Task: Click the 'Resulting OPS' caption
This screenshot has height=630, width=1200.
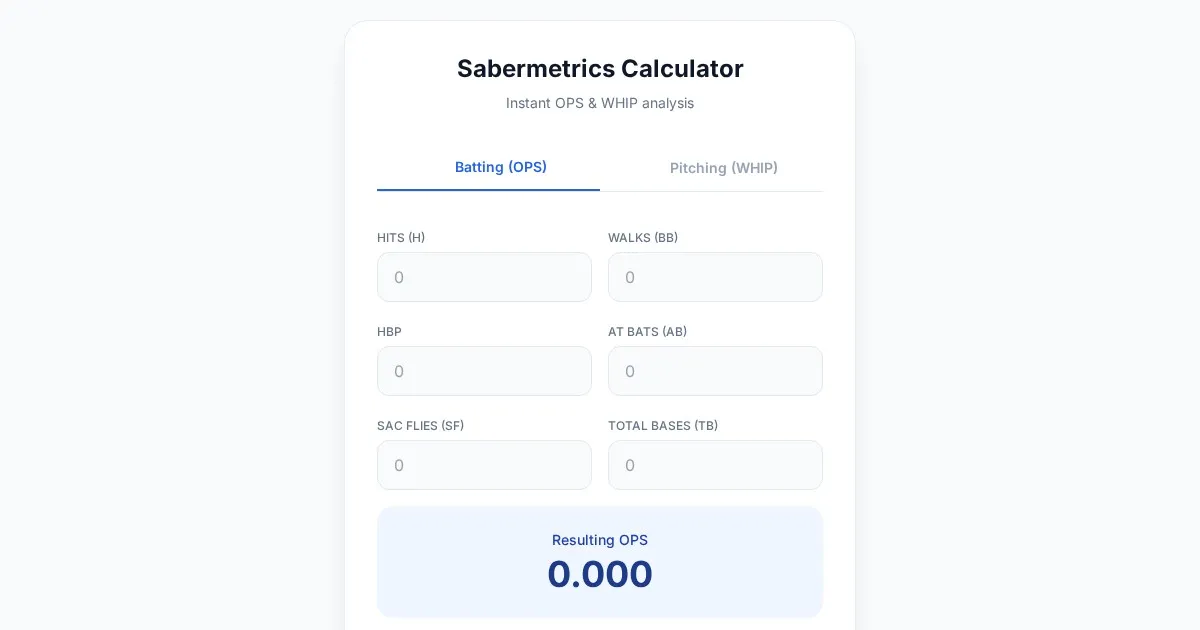Action: (600, 540)
